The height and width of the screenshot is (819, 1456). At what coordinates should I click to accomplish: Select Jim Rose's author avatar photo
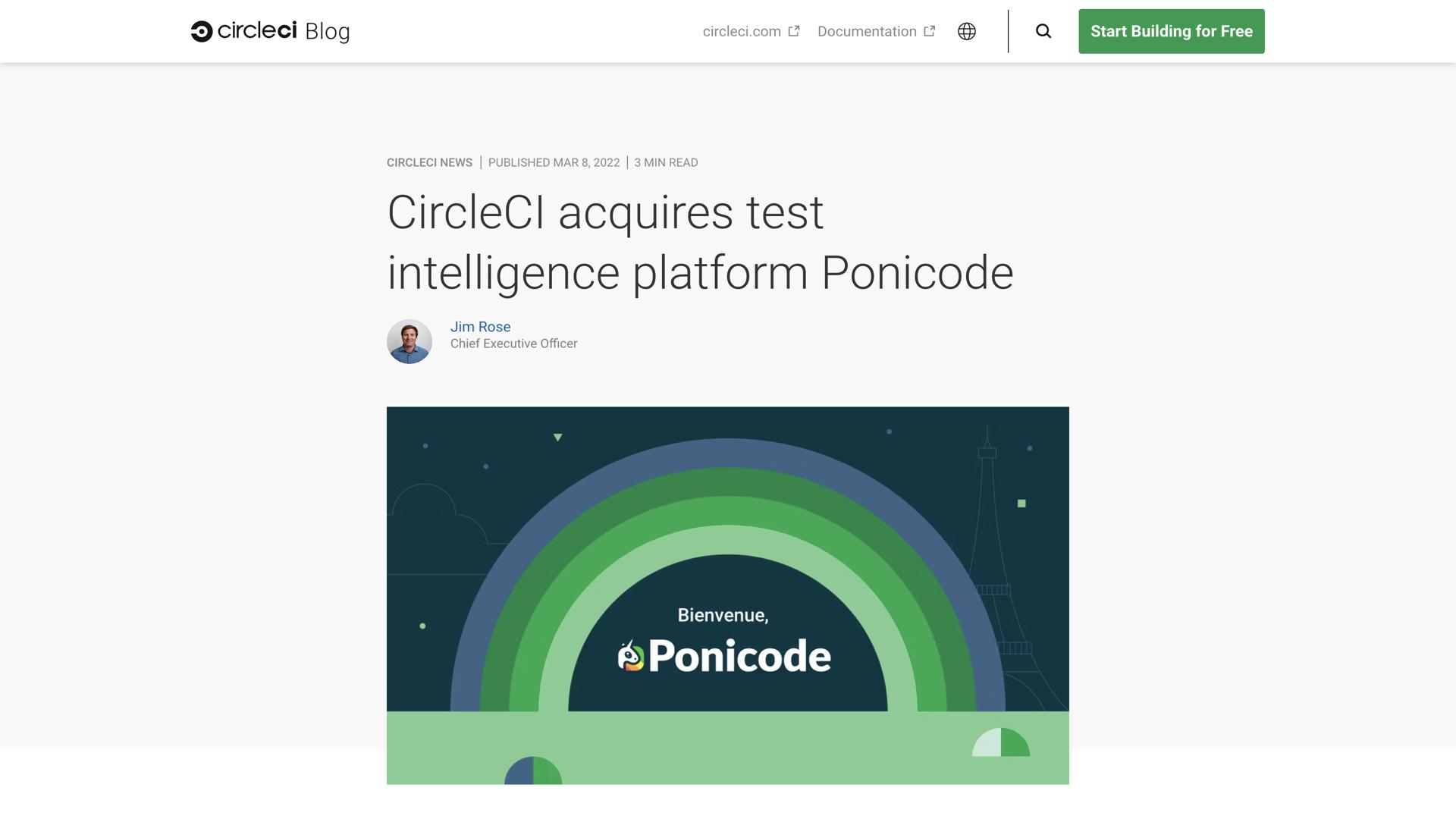[x=409, y=341]
